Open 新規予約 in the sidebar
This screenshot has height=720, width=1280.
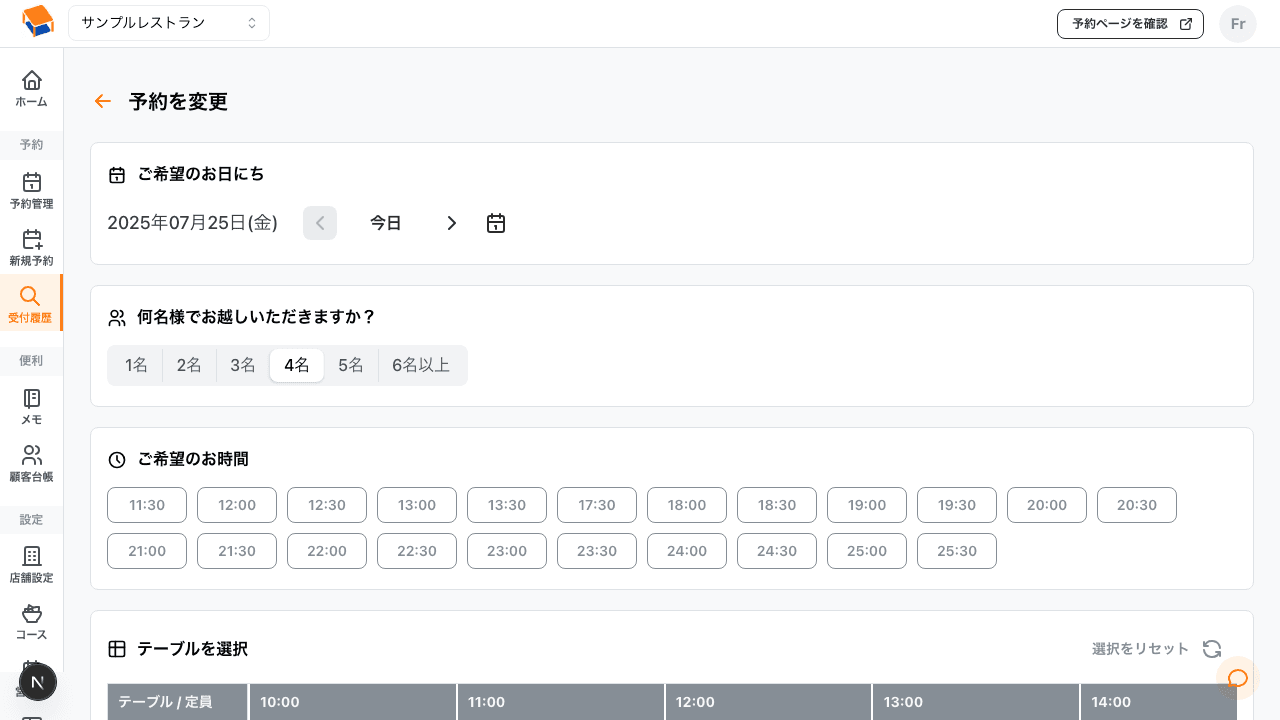pyautogui.click(x=32, y=247)
